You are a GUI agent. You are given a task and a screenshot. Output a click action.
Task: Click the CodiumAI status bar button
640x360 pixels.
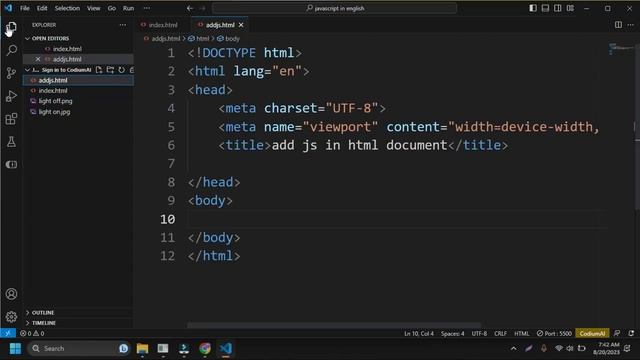592,333
